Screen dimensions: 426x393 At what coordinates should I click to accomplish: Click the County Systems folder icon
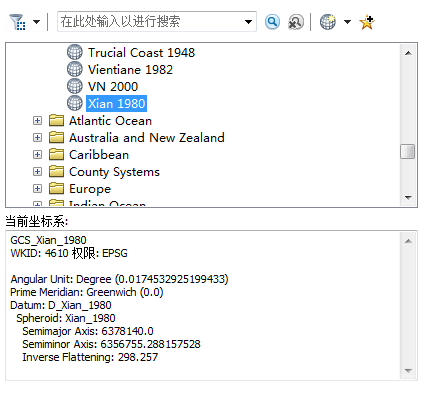coord(56,172)
